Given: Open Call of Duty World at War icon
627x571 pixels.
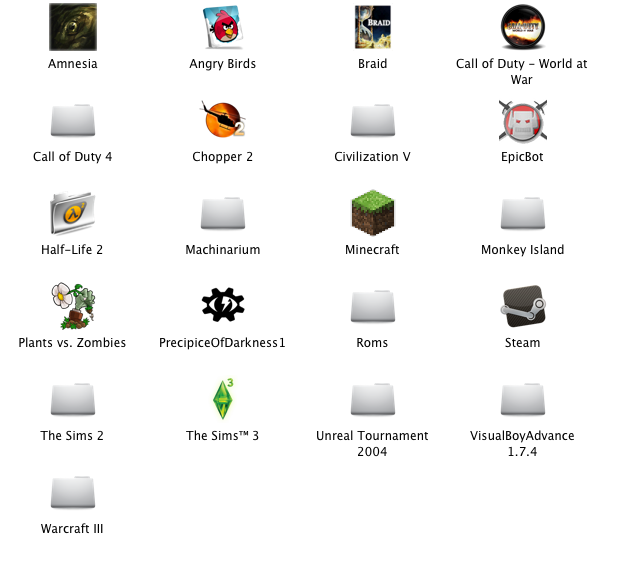Looking at the screenshot, I should point(522,27).
